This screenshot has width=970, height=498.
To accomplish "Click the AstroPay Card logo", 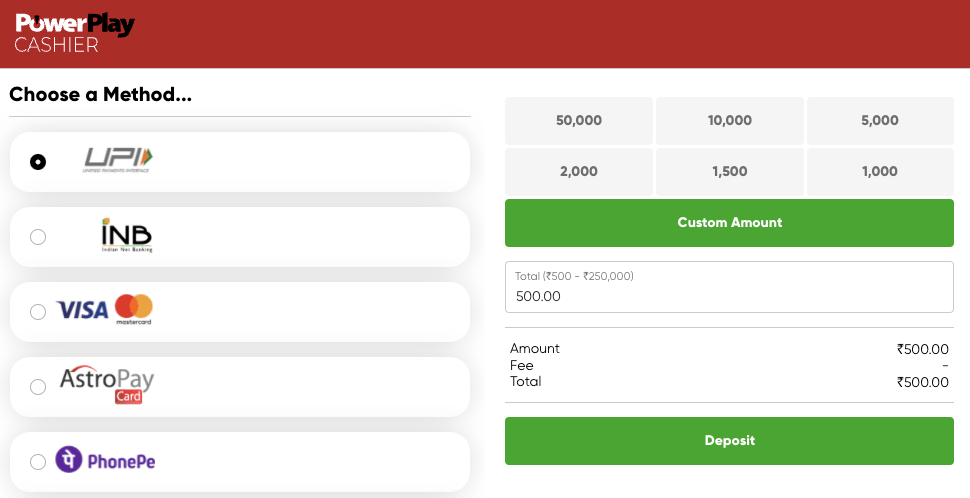I will pos(106,385).
